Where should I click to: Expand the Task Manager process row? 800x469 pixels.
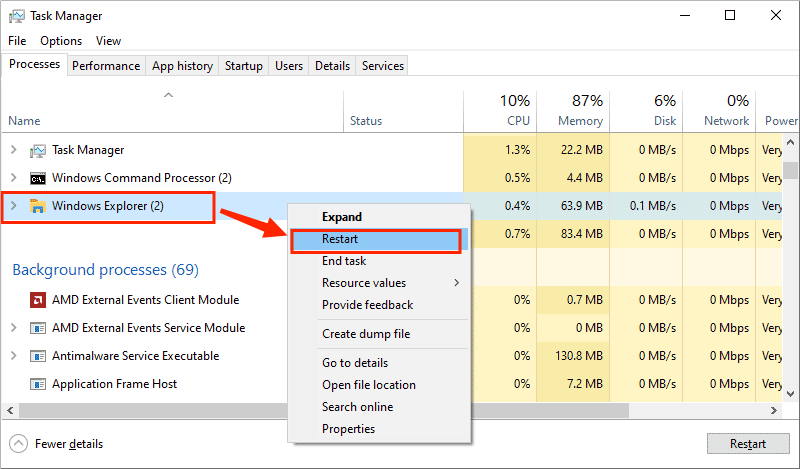[x=14, y=150]
